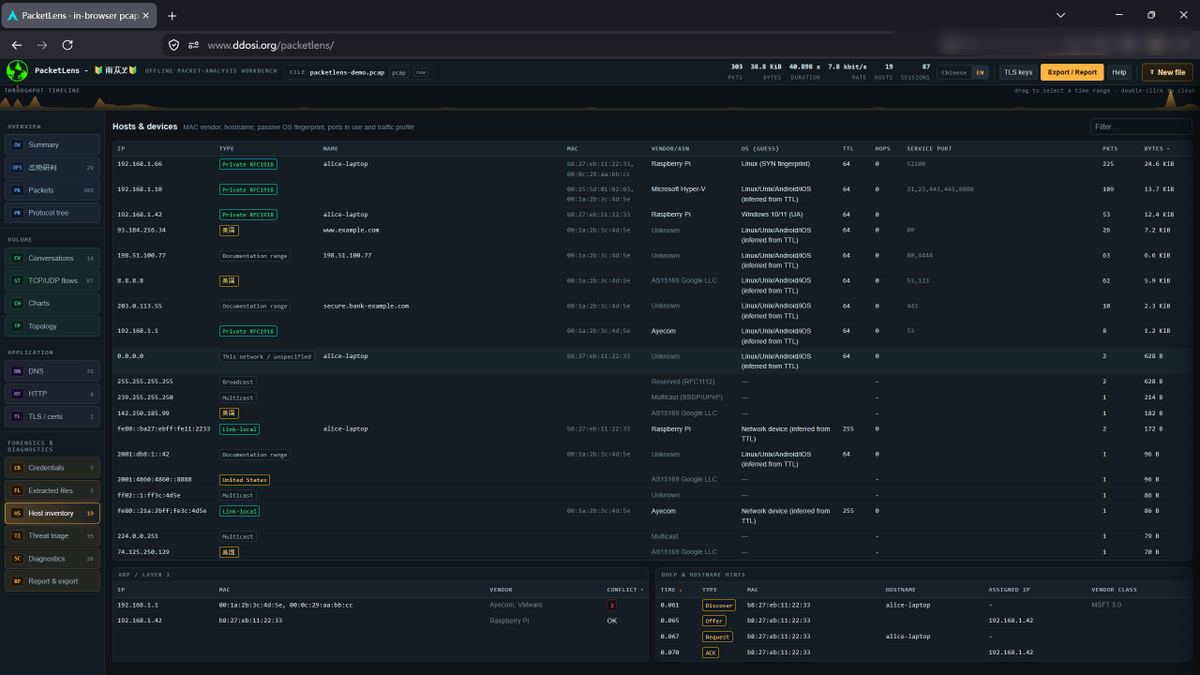Click the Report & export RP icon
The height and width of the screenshot is (675, 1200).
[x=17, y=581]
